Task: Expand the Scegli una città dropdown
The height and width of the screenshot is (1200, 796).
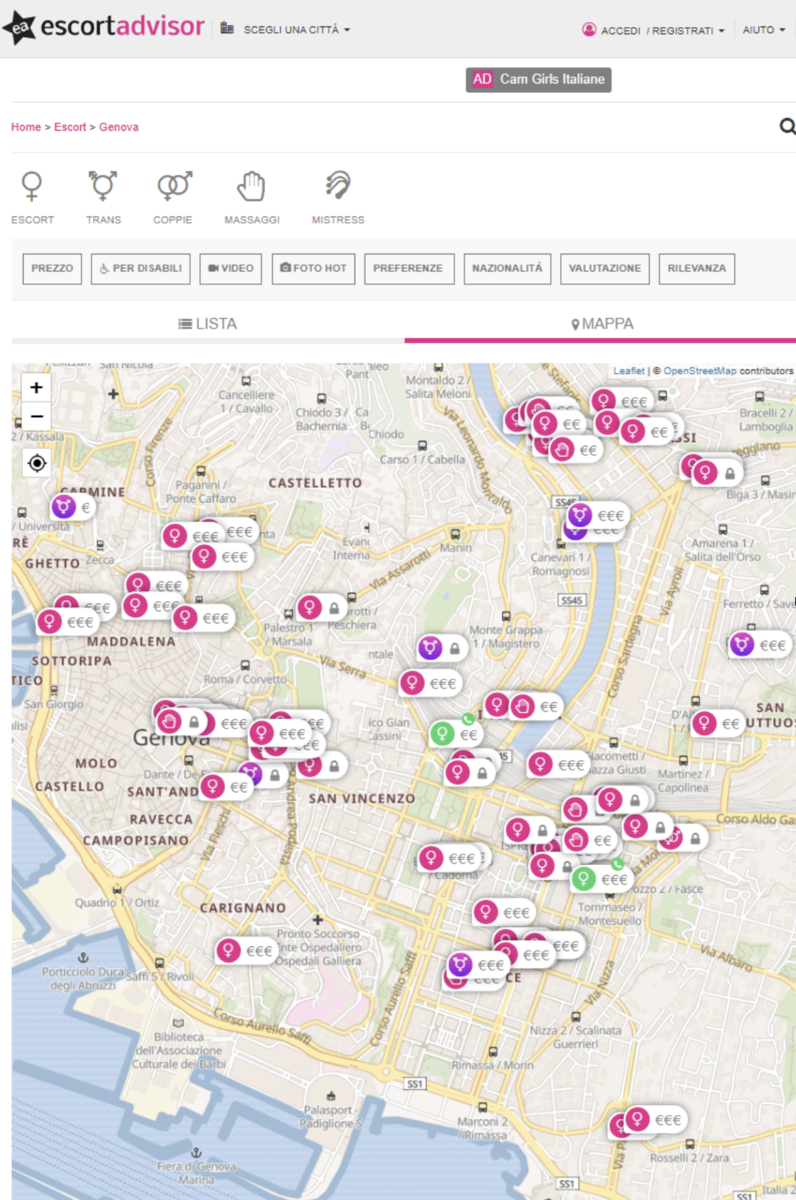Action: click(x=286, y=30)
